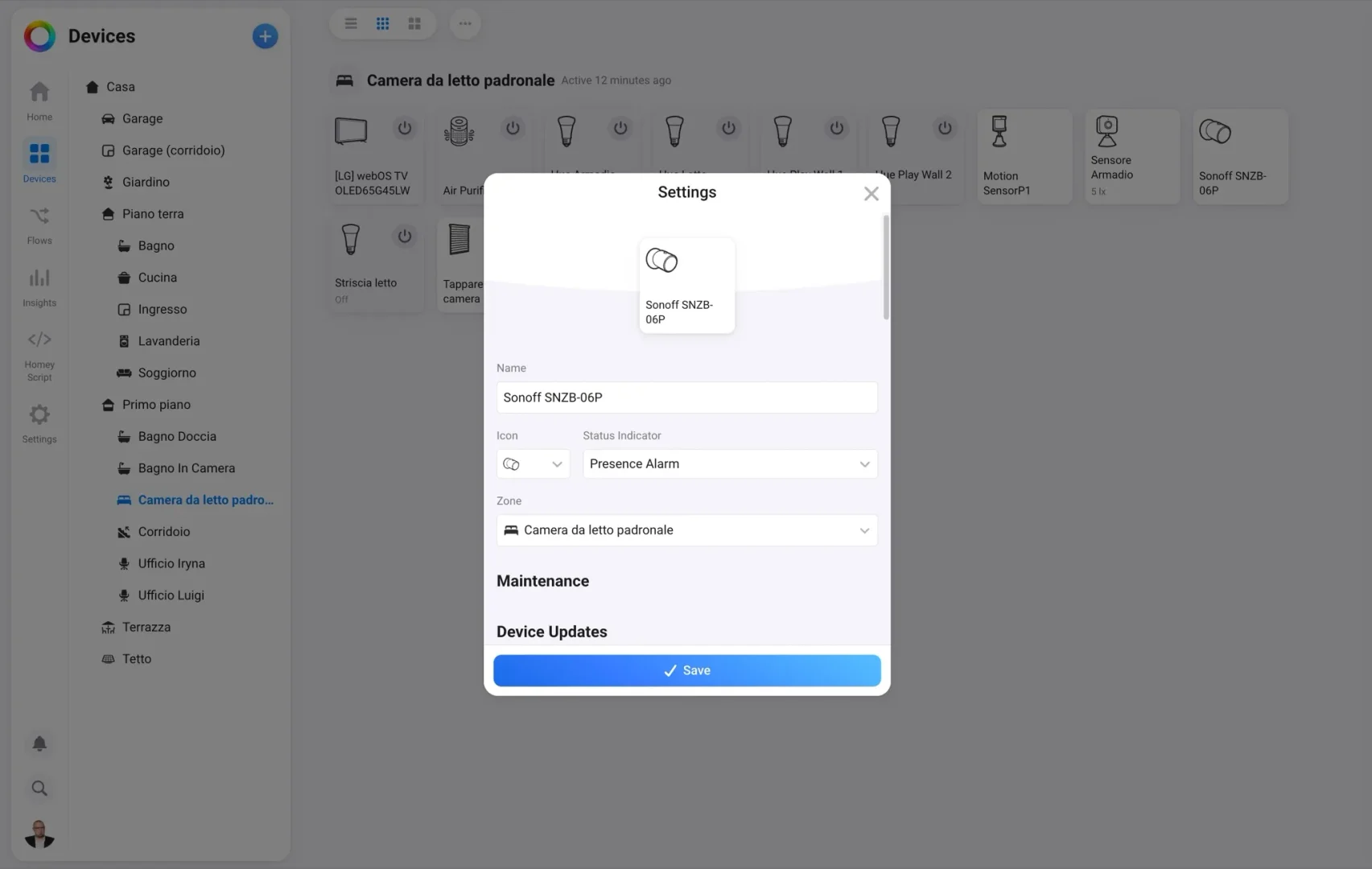1372x869 pixels.
Task: Select the Bagno Doccia zone
Action: click(x=177, y=436)
